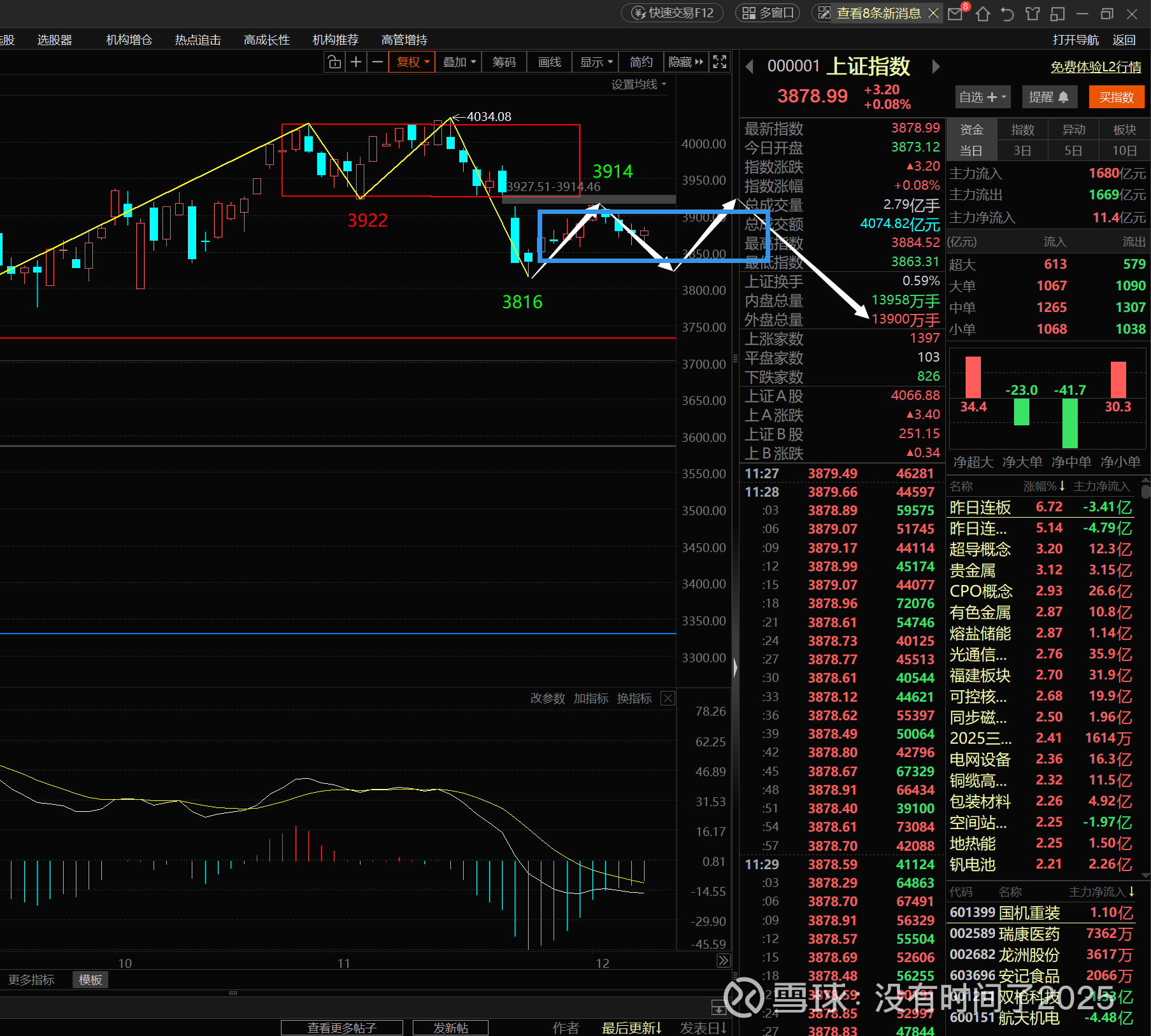Switch to 资金 tab
1151x1036 pixels.
point(972,130)
